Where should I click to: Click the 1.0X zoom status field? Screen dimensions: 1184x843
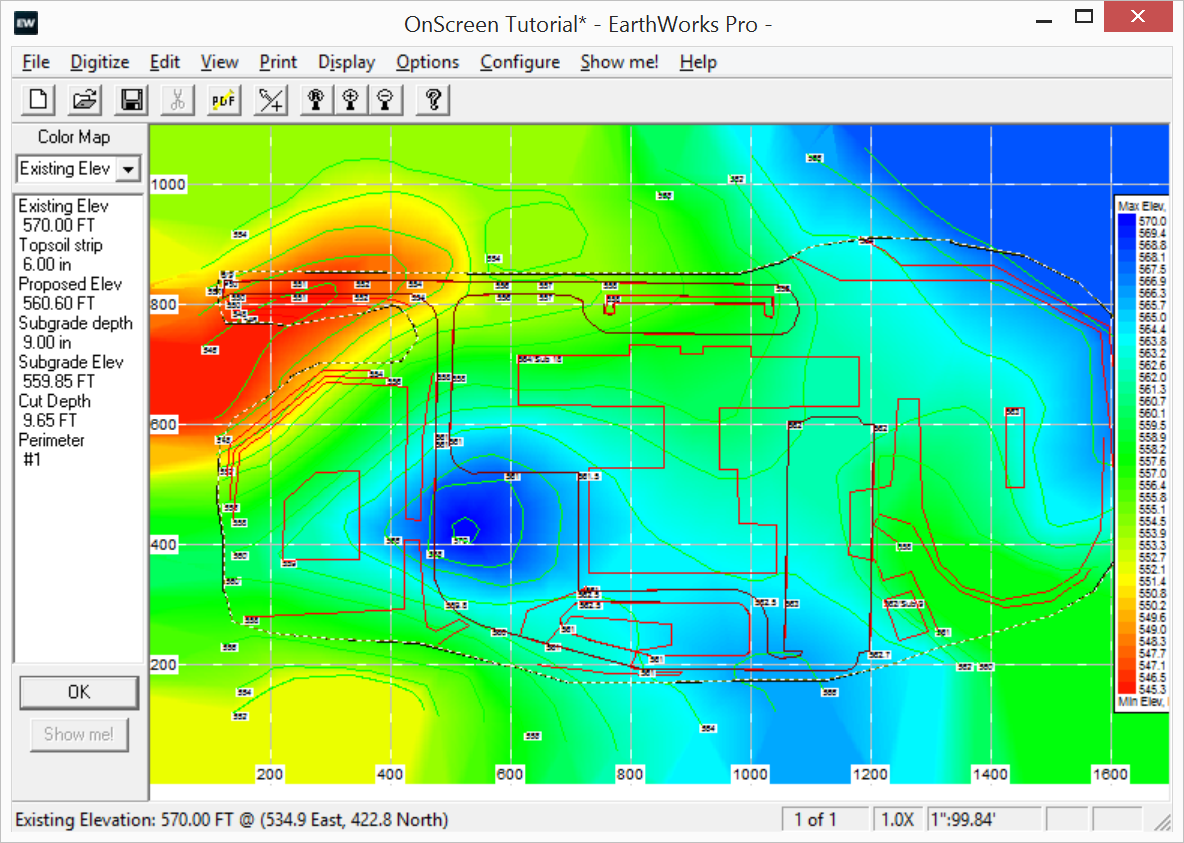pyautogui.click(x=899, y=820)
